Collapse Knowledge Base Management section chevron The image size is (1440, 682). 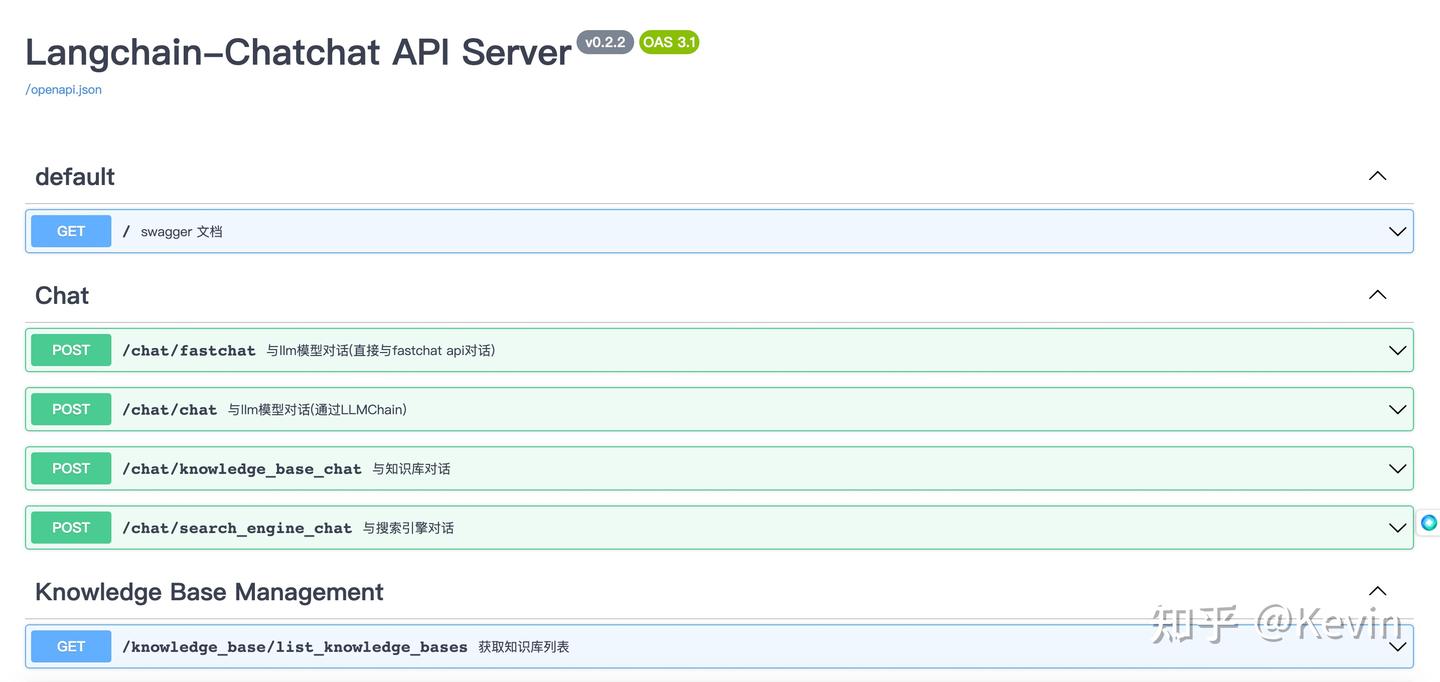pyautogui.click(x=1377, y=591)
